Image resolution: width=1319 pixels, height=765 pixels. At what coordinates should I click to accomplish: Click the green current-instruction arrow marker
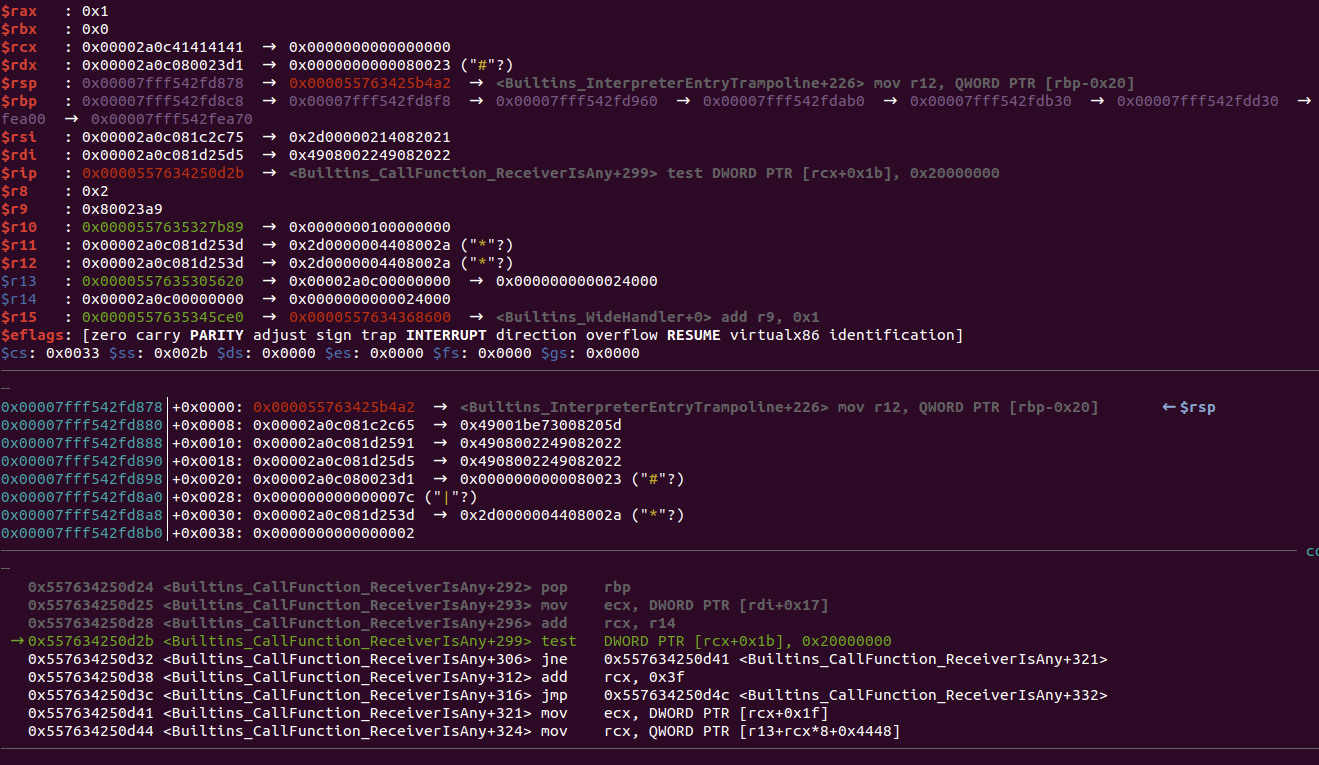pos(16,641)
